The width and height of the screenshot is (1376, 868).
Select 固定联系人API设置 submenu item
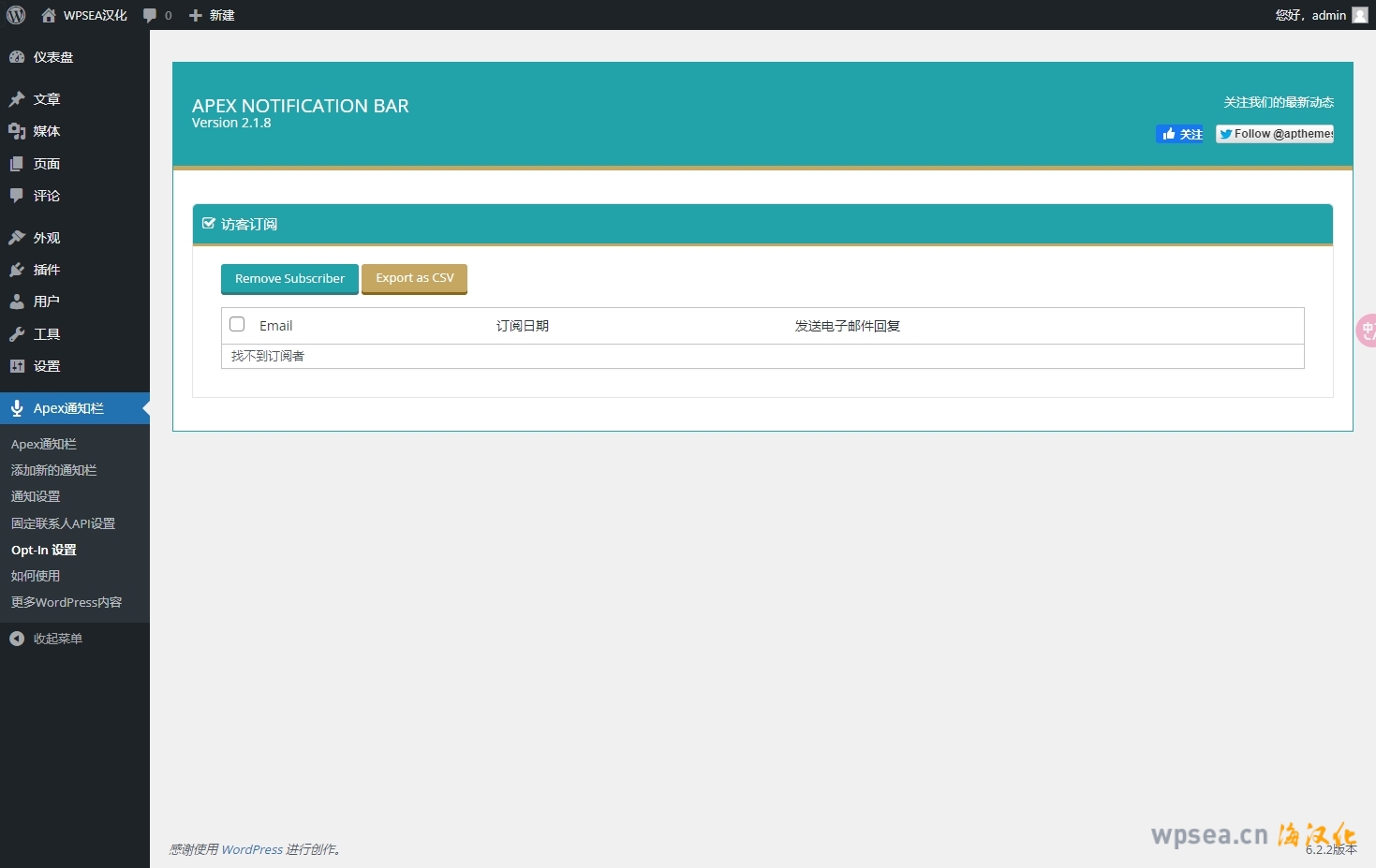(x=63, y=523)
